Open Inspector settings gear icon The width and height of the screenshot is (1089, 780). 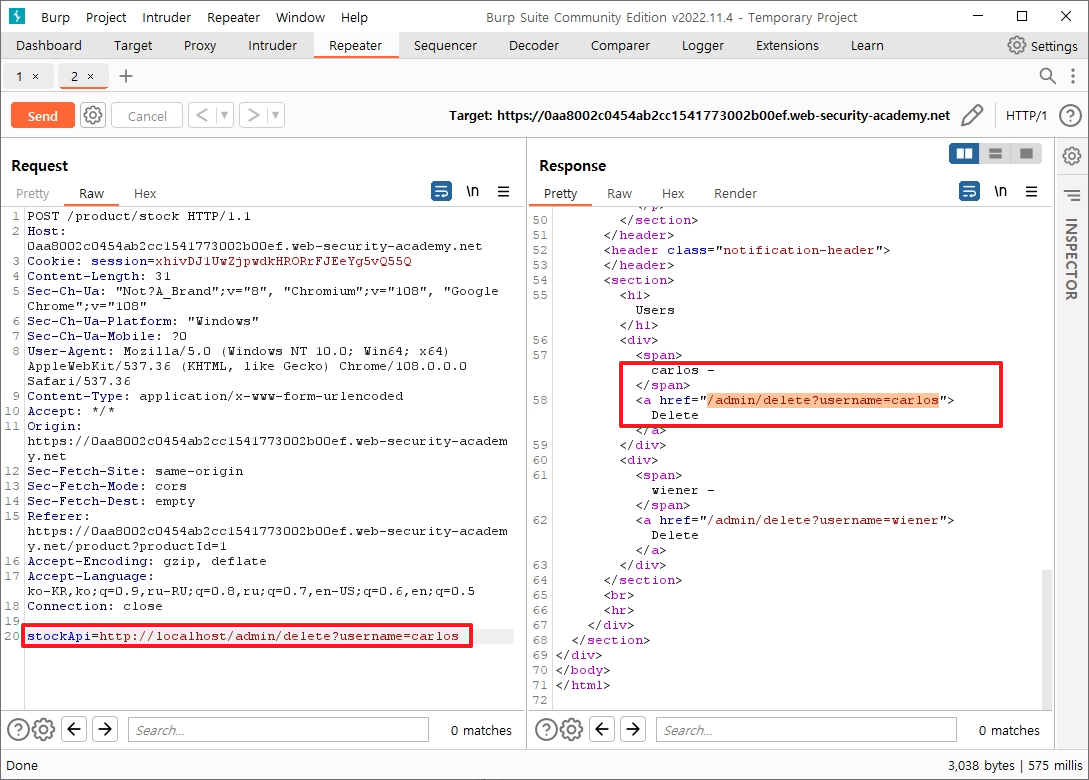[1072, 156]
